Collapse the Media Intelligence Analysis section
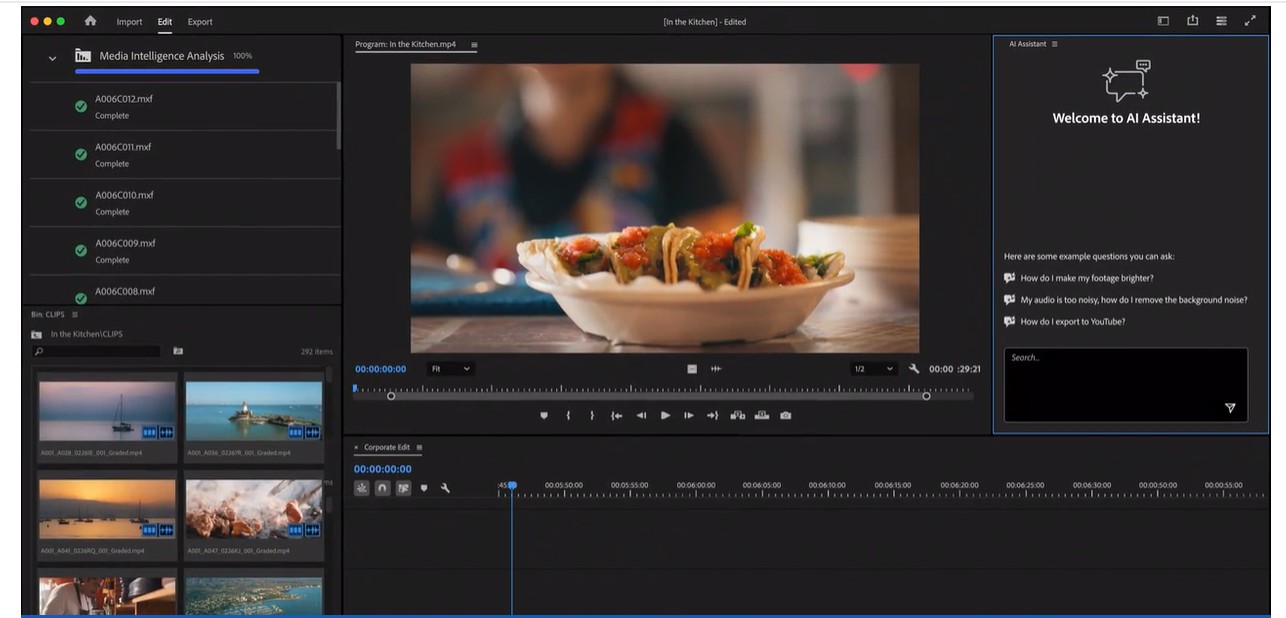This screenshot has height=618, width=1286. click(52, 58)
